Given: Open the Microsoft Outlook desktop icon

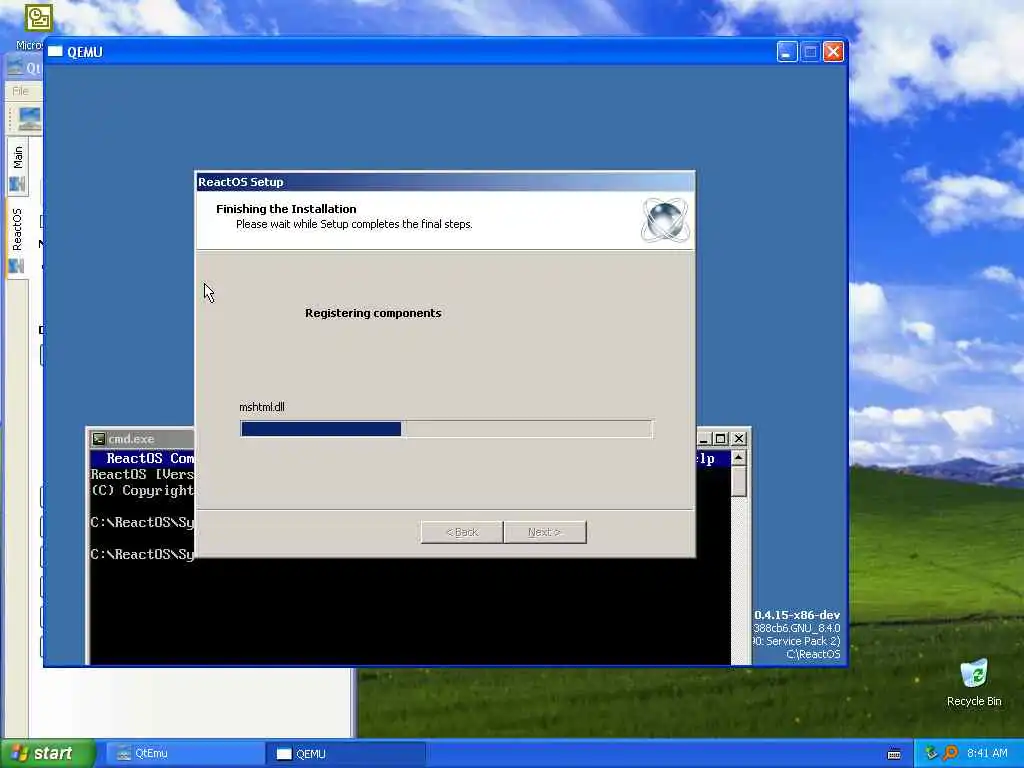Looking at the screenshot, I should [x=39, y=18].
